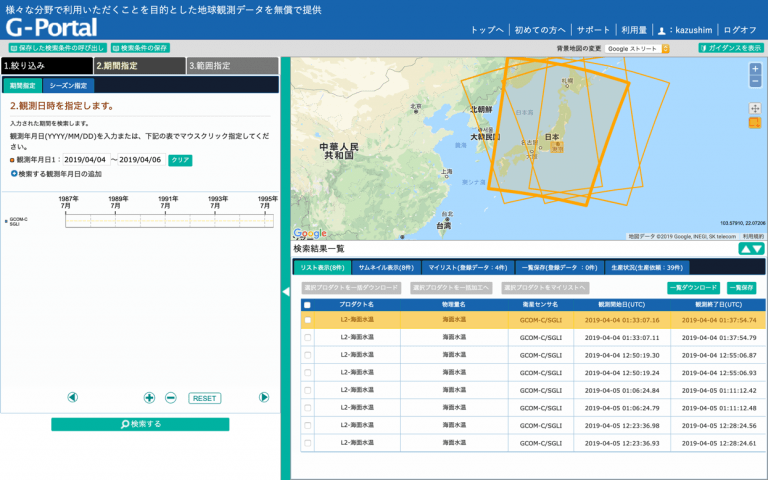Click the GCOM-C SGLI timeline bar
The height and width of the screenshot is (480, 768).
169,221
